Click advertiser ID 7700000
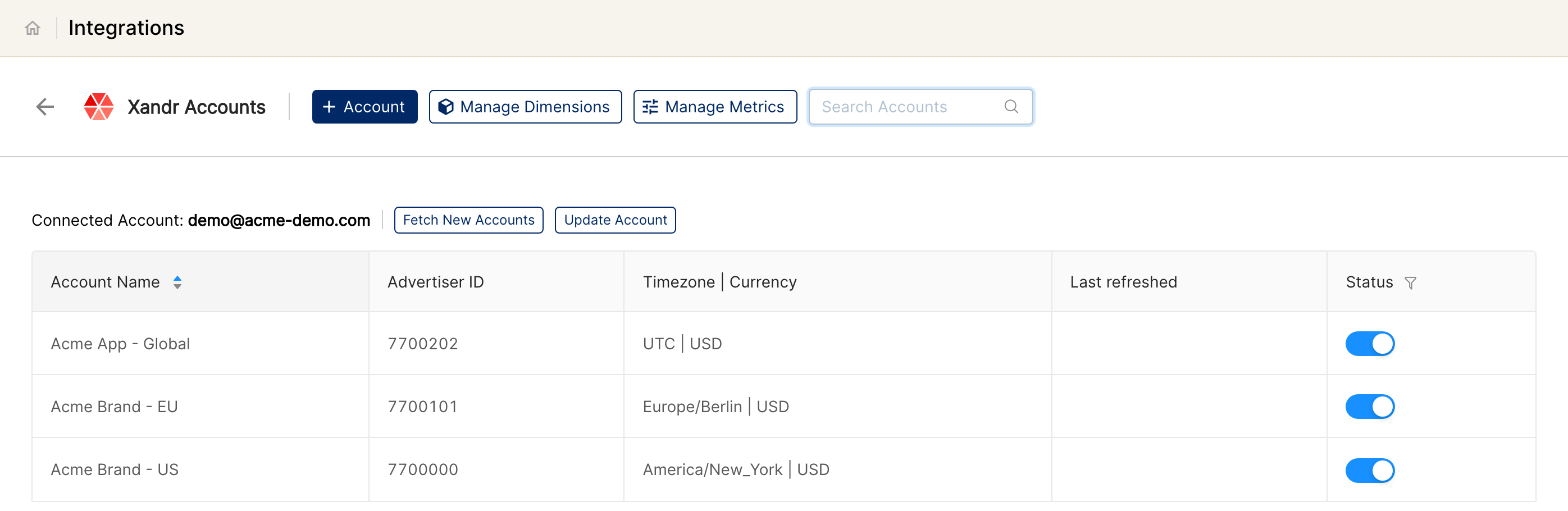This screenshot has width=1568, height=511. point(423,469)
